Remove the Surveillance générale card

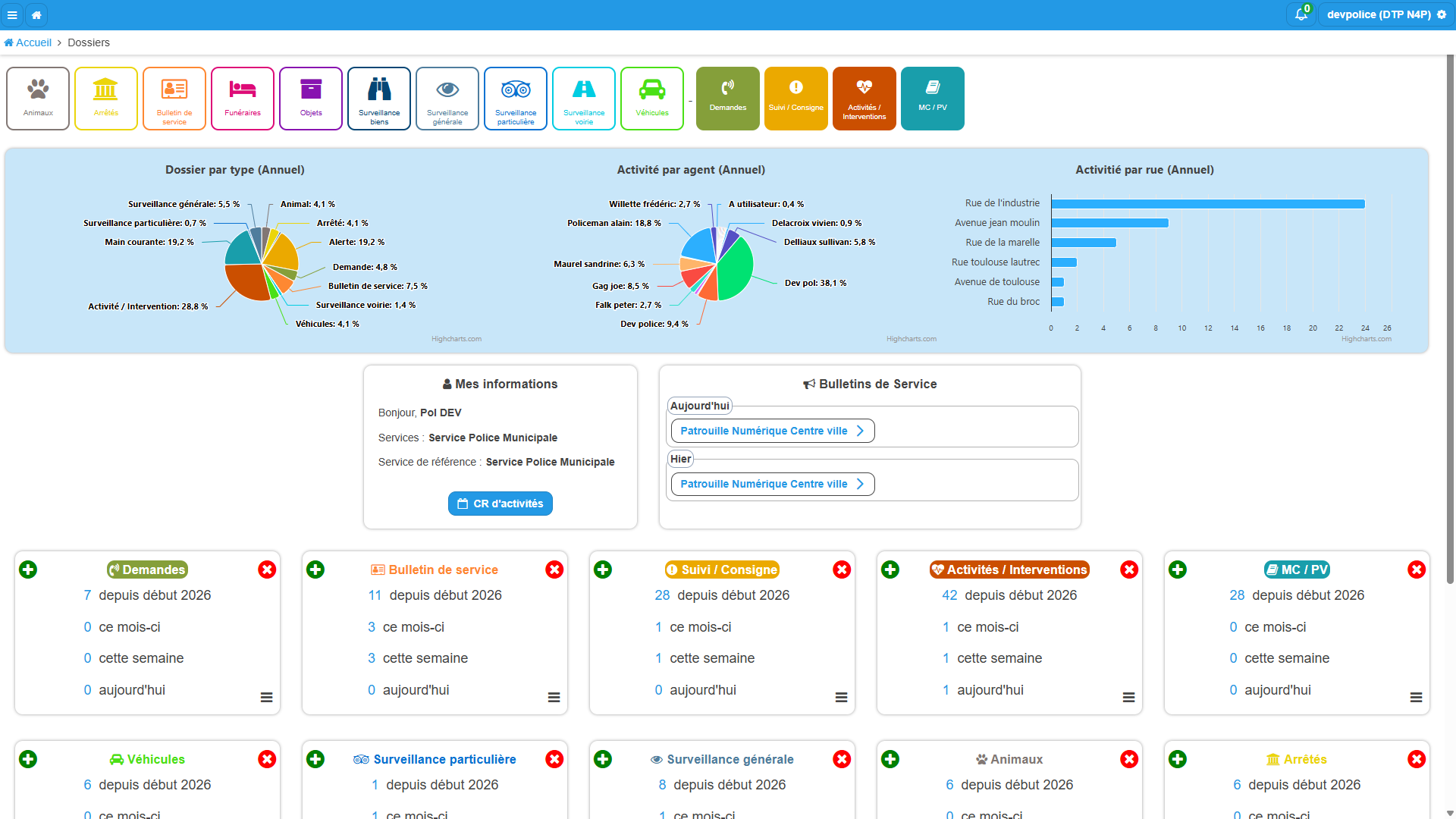[842, 759]
